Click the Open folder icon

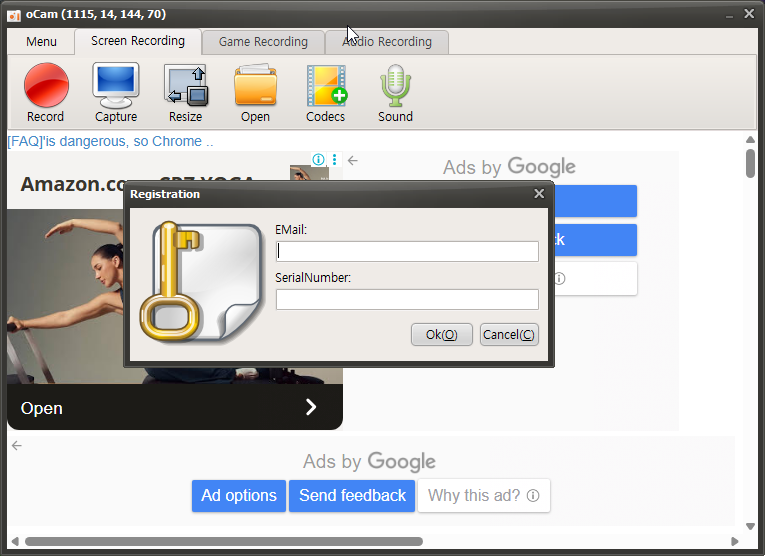(255, 85)
